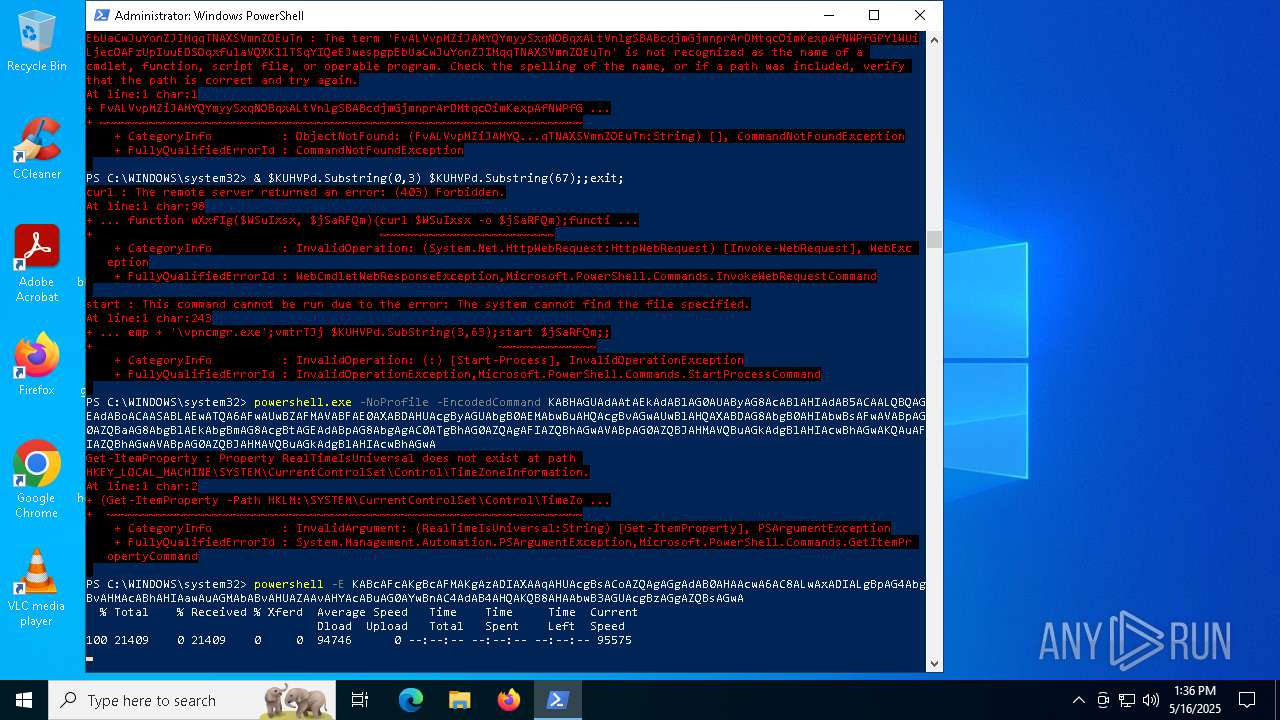This screenshot has width=1280, height=720.
Task: Click the tray icon beside the network icon
Action: (1103, 700)
